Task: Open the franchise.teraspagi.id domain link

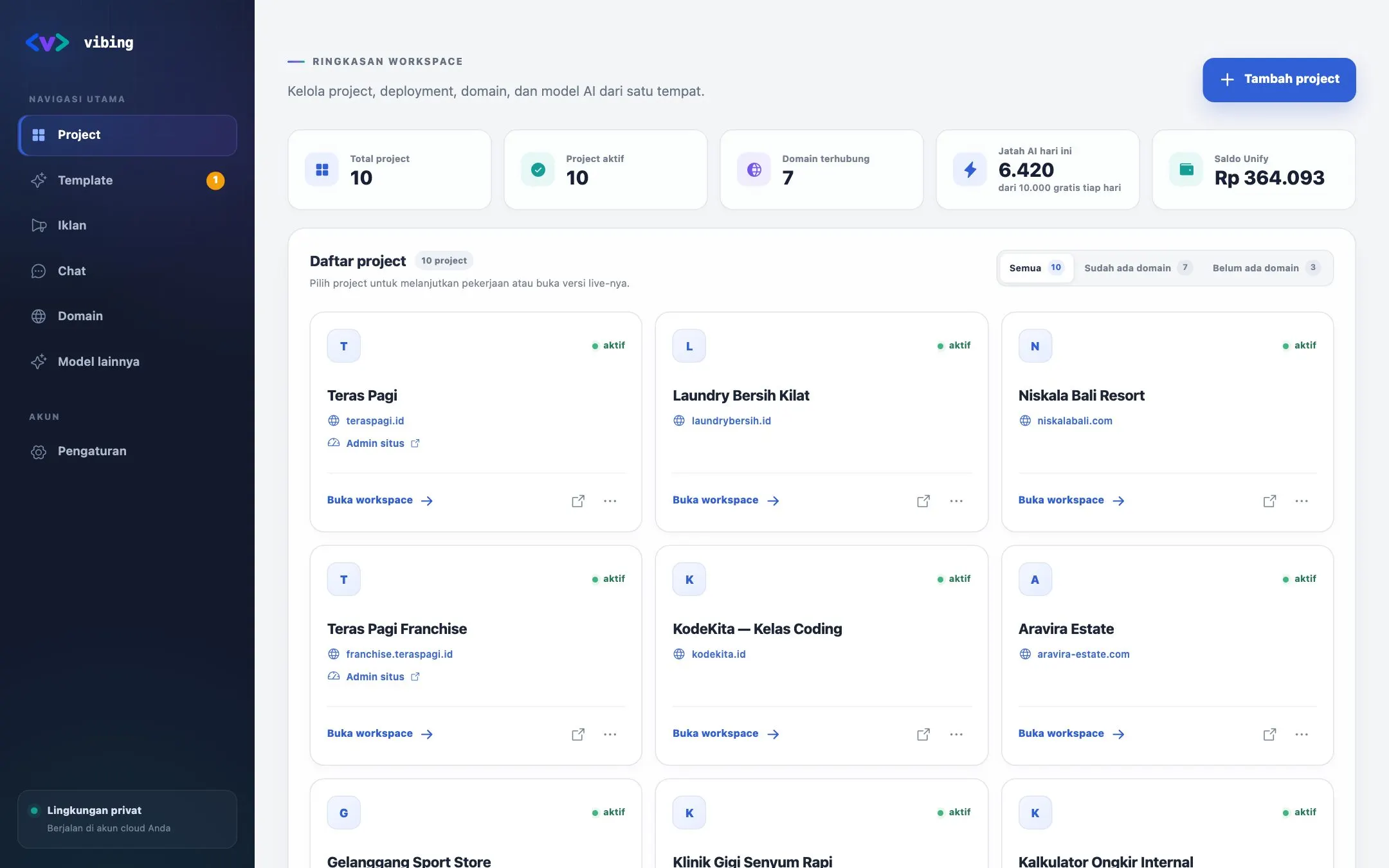Action: (x=399, y=655)
